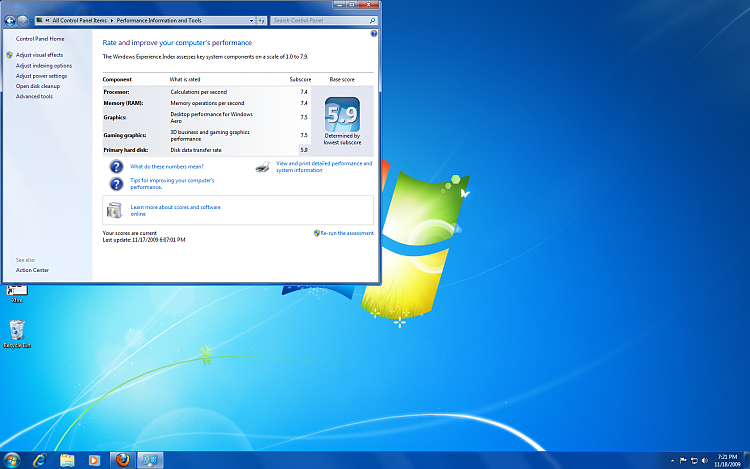Click the 5.9 hard disk subscore
The image size is (750, 469).
304,150
